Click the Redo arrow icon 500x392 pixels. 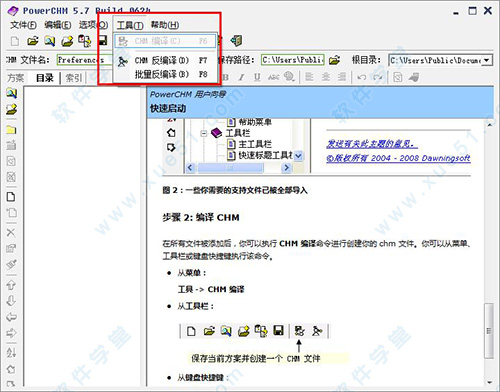coord(378,78)
